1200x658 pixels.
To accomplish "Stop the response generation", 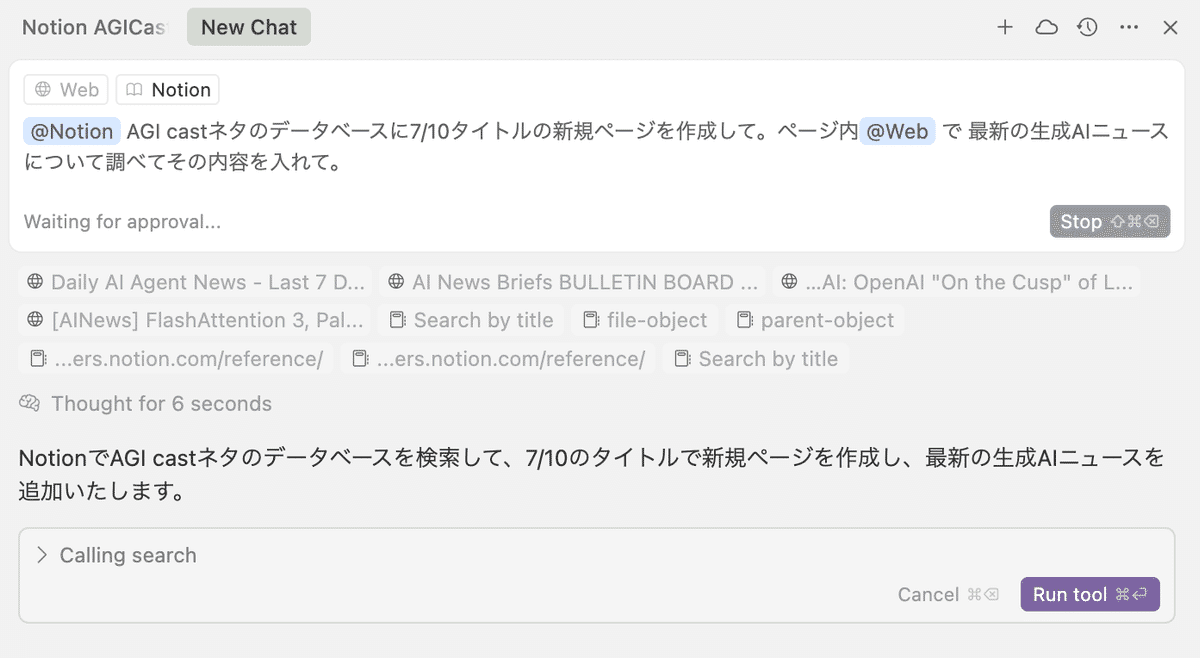I will click(x=1109, y=222).
